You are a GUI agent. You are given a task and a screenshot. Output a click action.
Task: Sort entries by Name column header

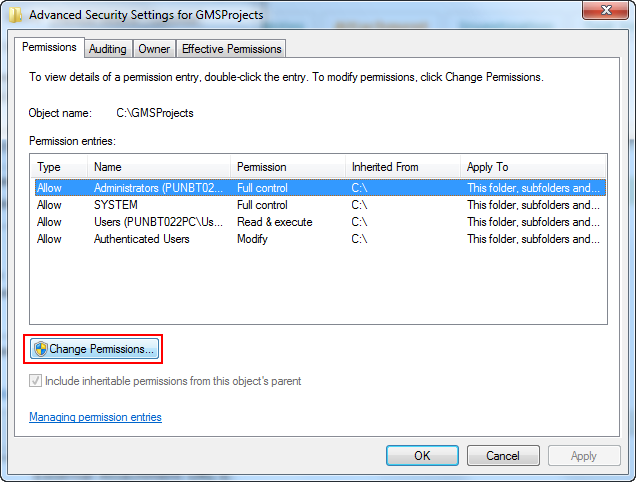click(x=159, y=167)
